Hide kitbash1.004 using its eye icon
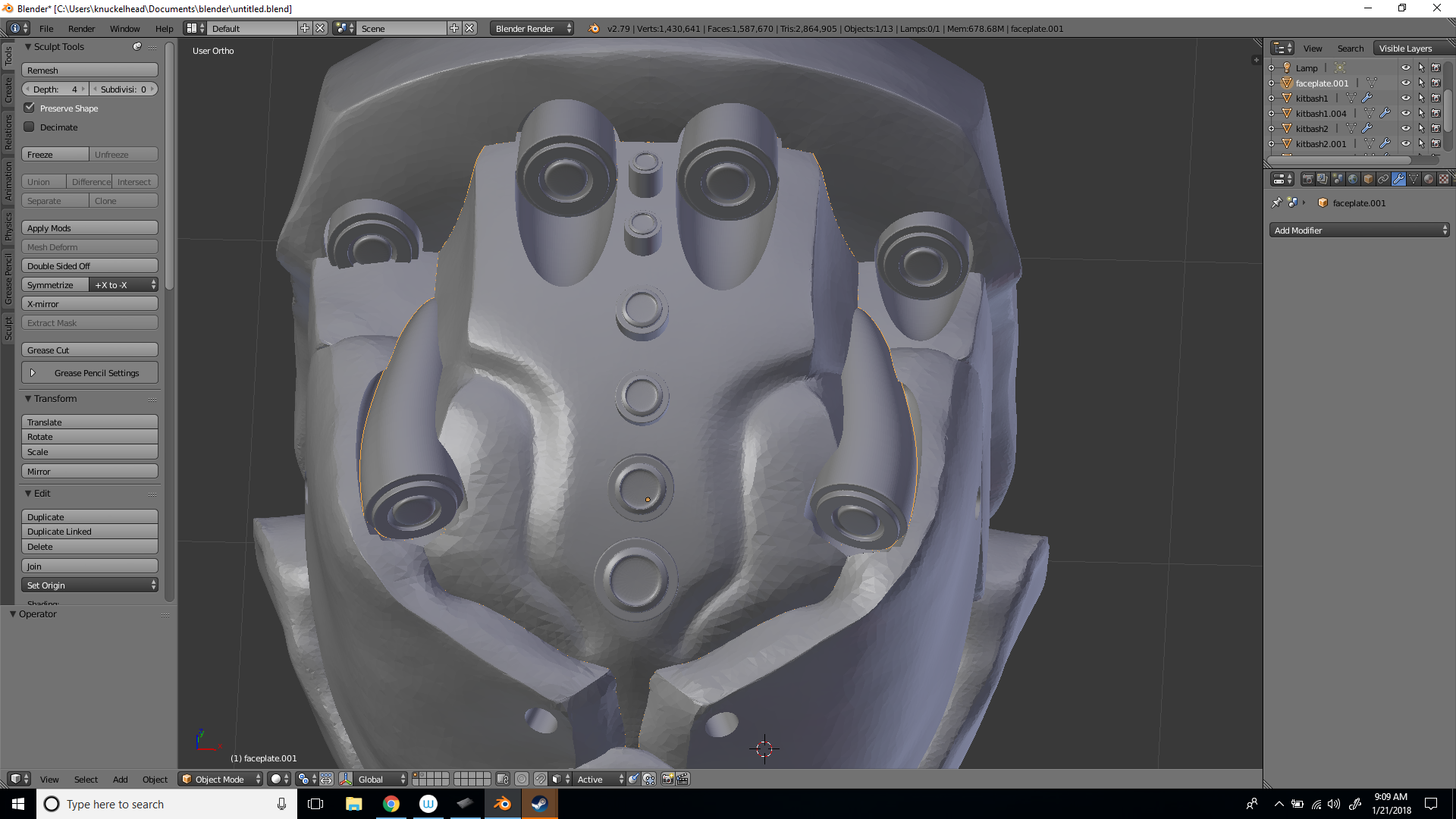 pos(1406,114)
